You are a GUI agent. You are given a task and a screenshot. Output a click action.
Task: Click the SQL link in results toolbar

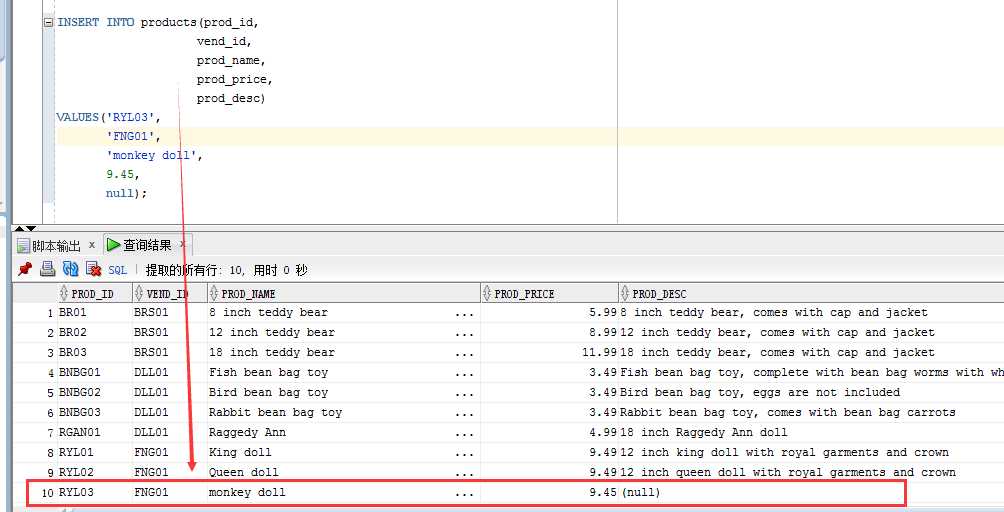tap(117, 270)
